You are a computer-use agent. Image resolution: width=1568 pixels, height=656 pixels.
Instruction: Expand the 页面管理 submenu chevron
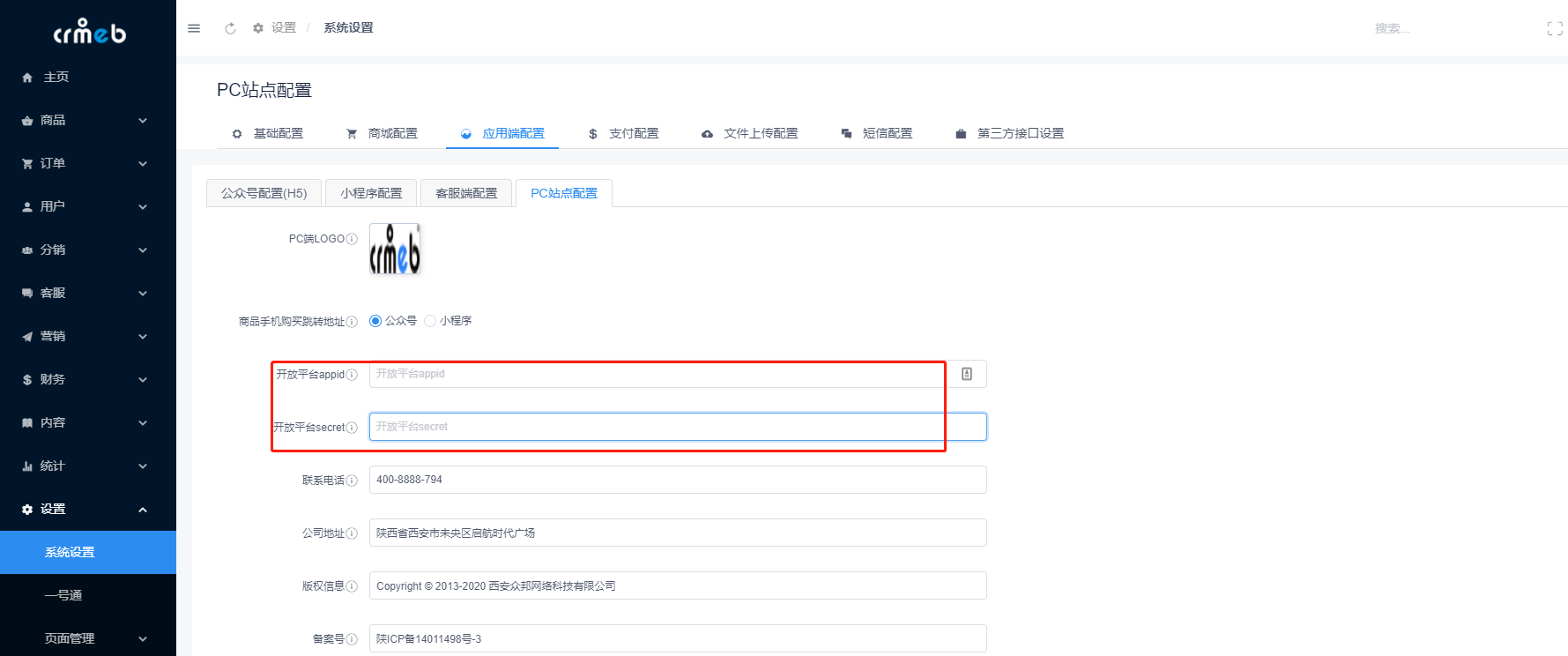pos(143,639)
